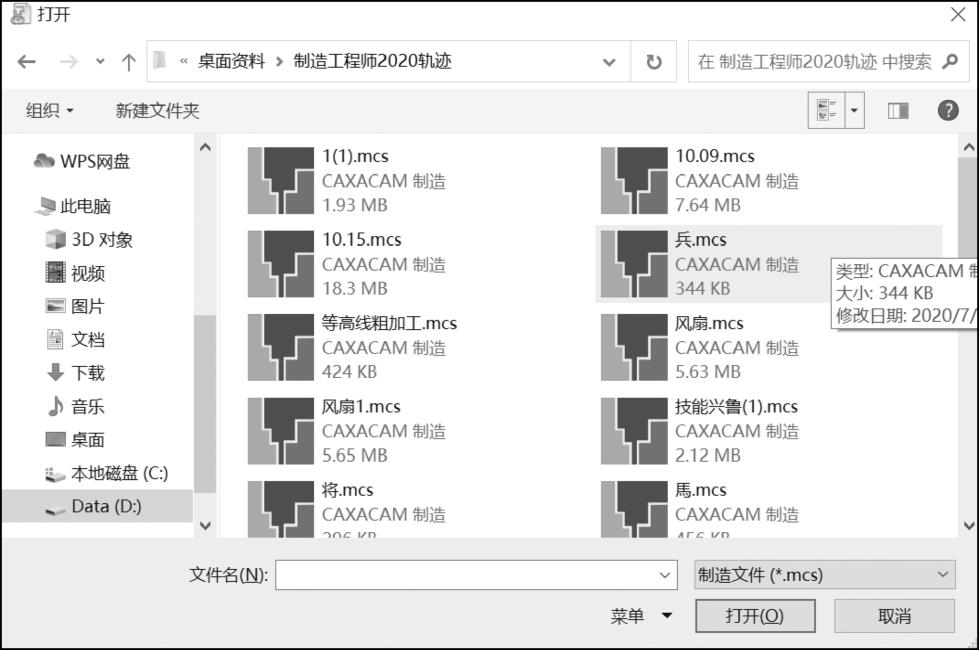Refresh the folder contents
The width and height of the screenshot is (980, 651).
pos(654,62)
